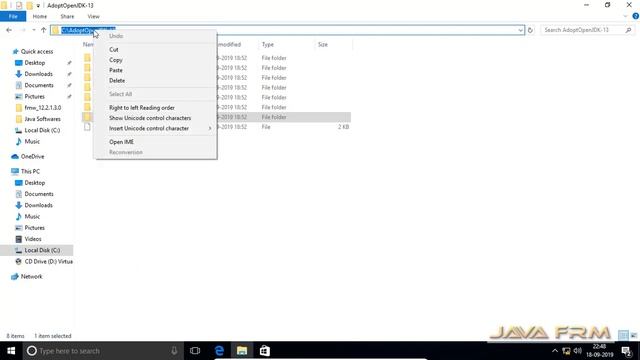Select Local Disk (C:) under This PC

click(42, 250)
